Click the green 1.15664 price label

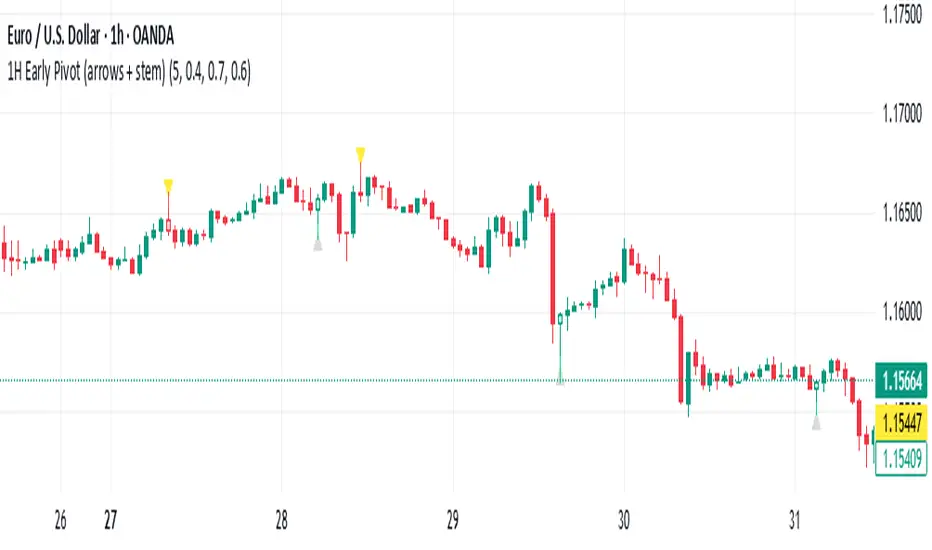click(902, 381)
